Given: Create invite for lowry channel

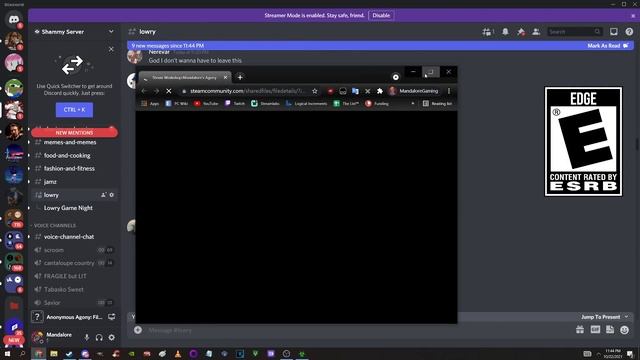Looking at the screenshot, I should tap(103, 195).
